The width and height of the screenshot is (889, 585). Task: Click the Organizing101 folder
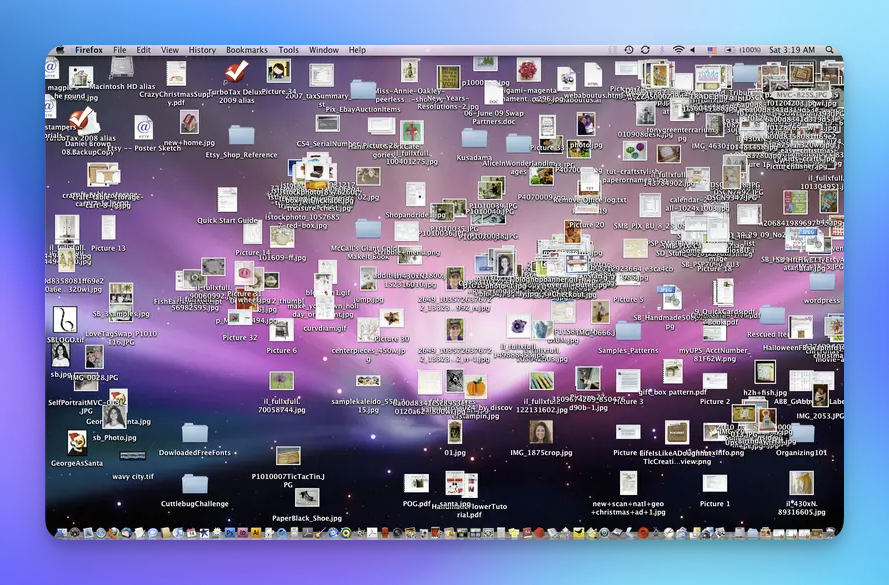802,434
